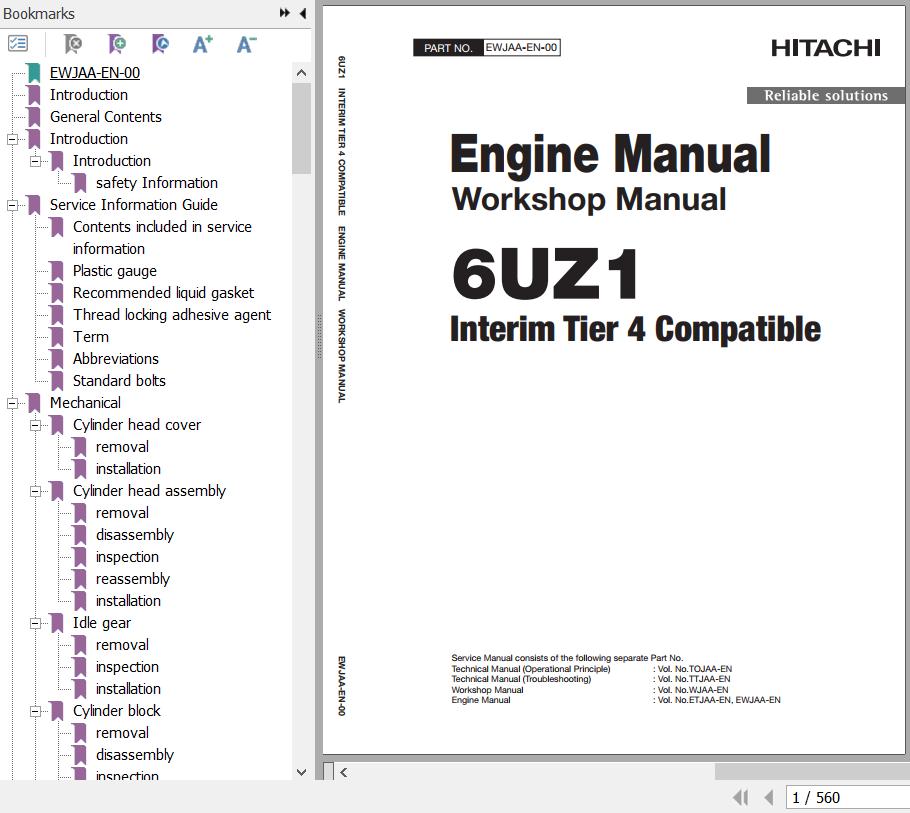Screen dimensions: 910x813
Task: Decrease bookmark text size with A-
Action: (246, 44)
